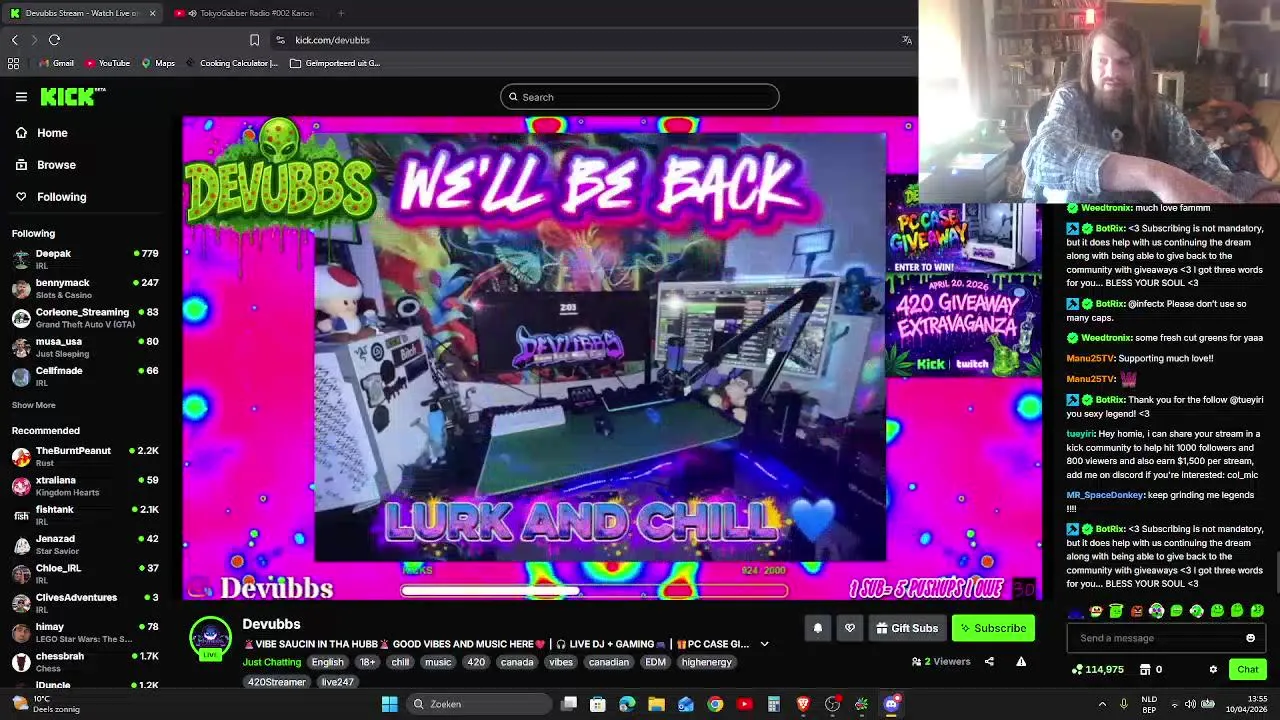1280x720 pixels.
Task: Open a new browser tab
Action: (341, 13)
